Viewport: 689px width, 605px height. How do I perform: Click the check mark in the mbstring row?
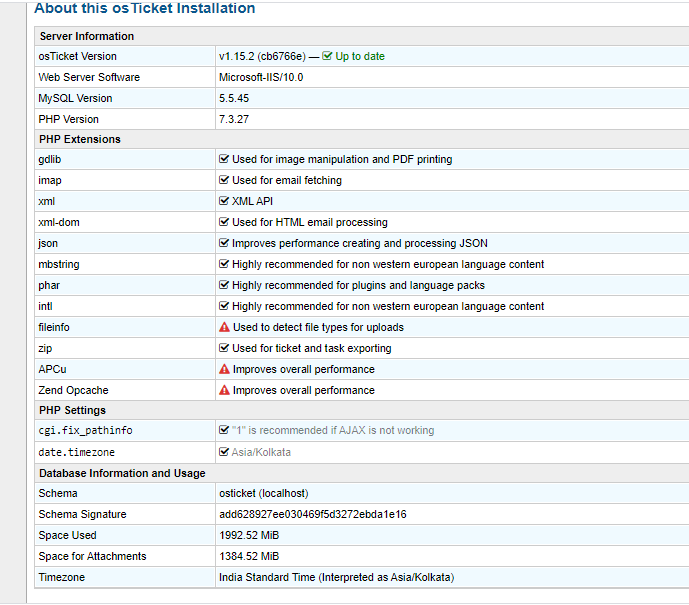click(225, 264)
